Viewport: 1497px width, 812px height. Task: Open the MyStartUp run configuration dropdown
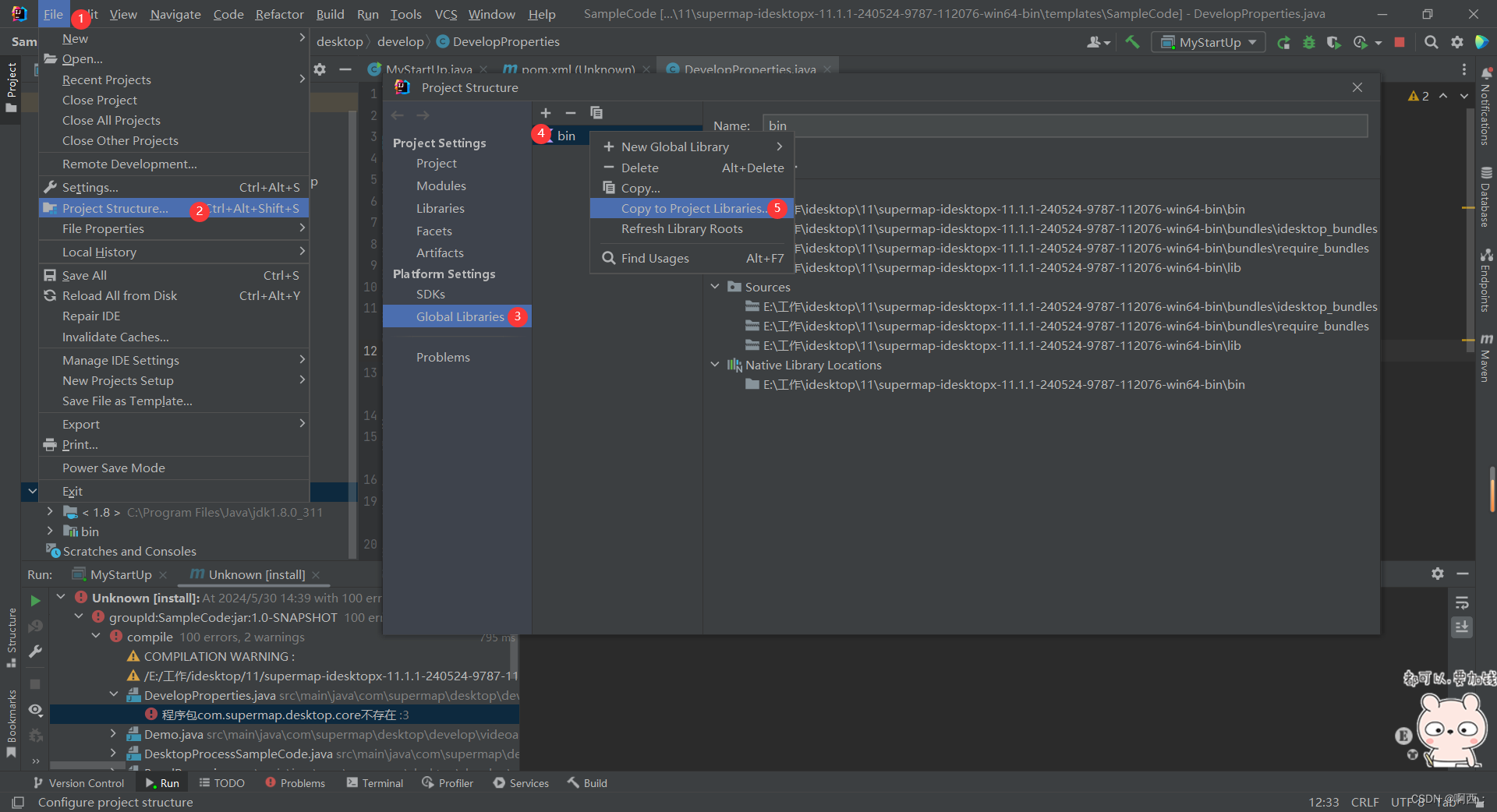coord(1208,42)
